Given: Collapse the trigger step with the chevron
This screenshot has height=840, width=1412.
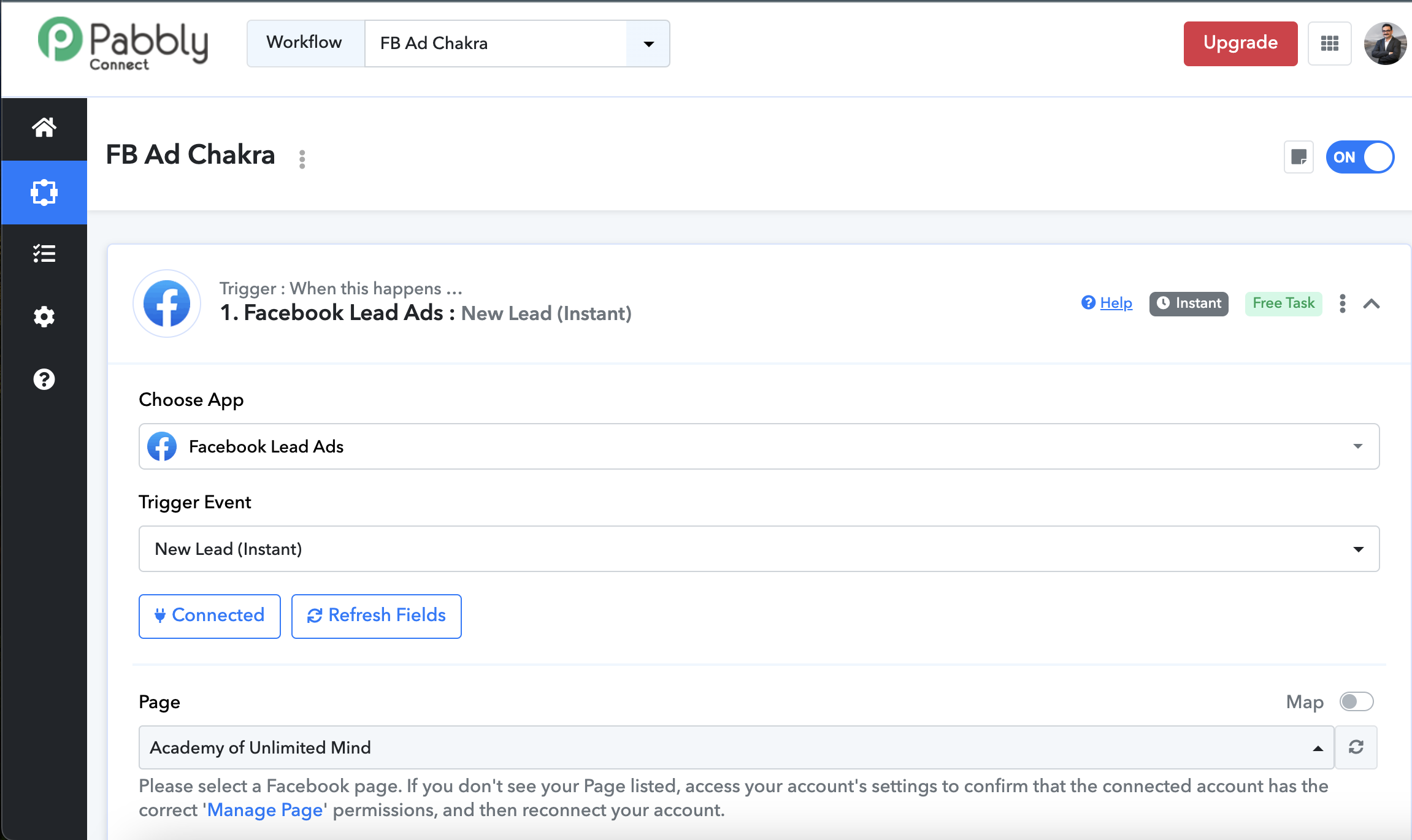Looking at the screenshot, I should 1372,304.
